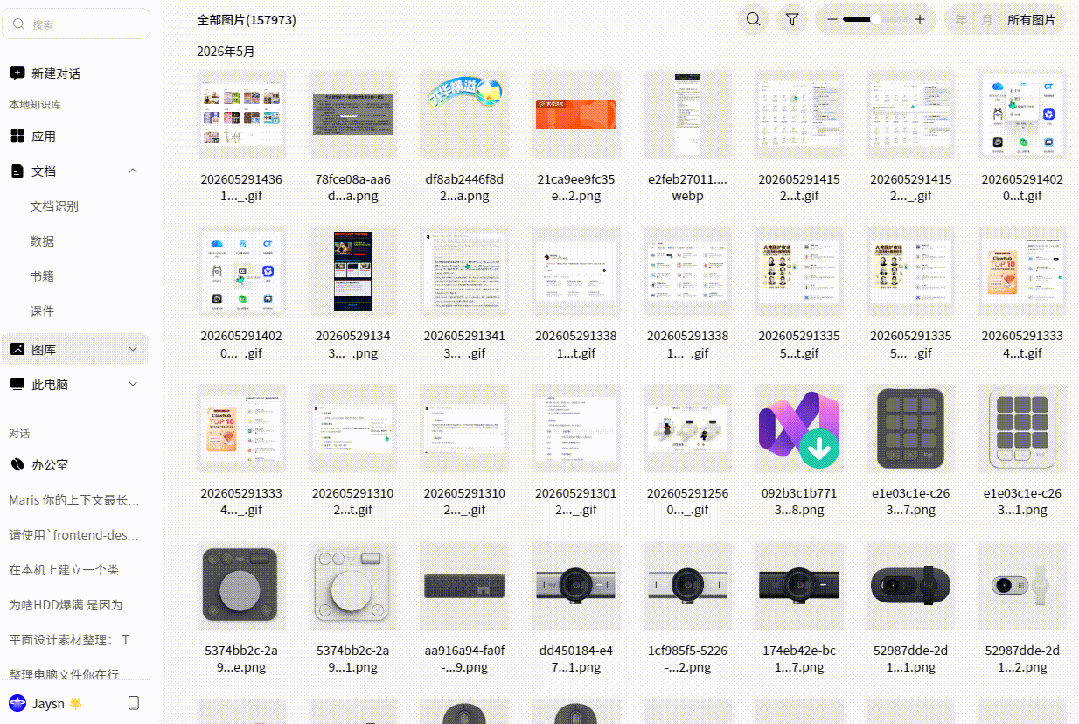Open purple installer icon 092b3c1b771 3...8.png

(799, 428)
